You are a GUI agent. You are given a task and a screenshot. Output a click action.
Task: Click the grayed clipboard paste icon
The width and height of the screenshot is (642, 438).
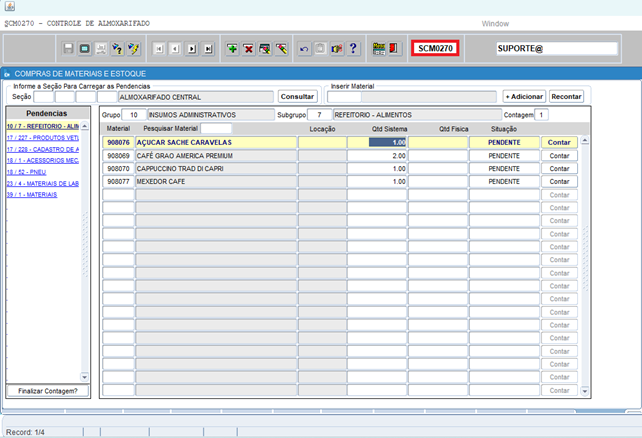(x=320, y=49)
